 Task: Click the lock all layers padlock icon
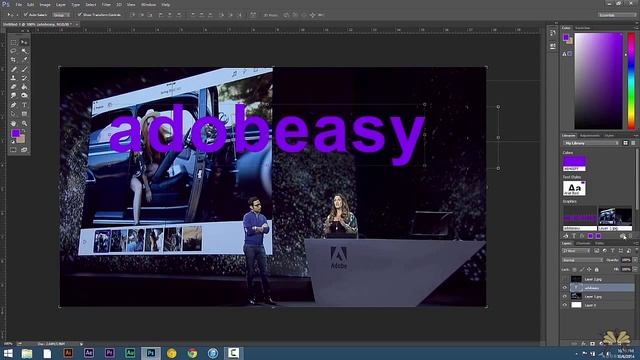coord(597,269)
